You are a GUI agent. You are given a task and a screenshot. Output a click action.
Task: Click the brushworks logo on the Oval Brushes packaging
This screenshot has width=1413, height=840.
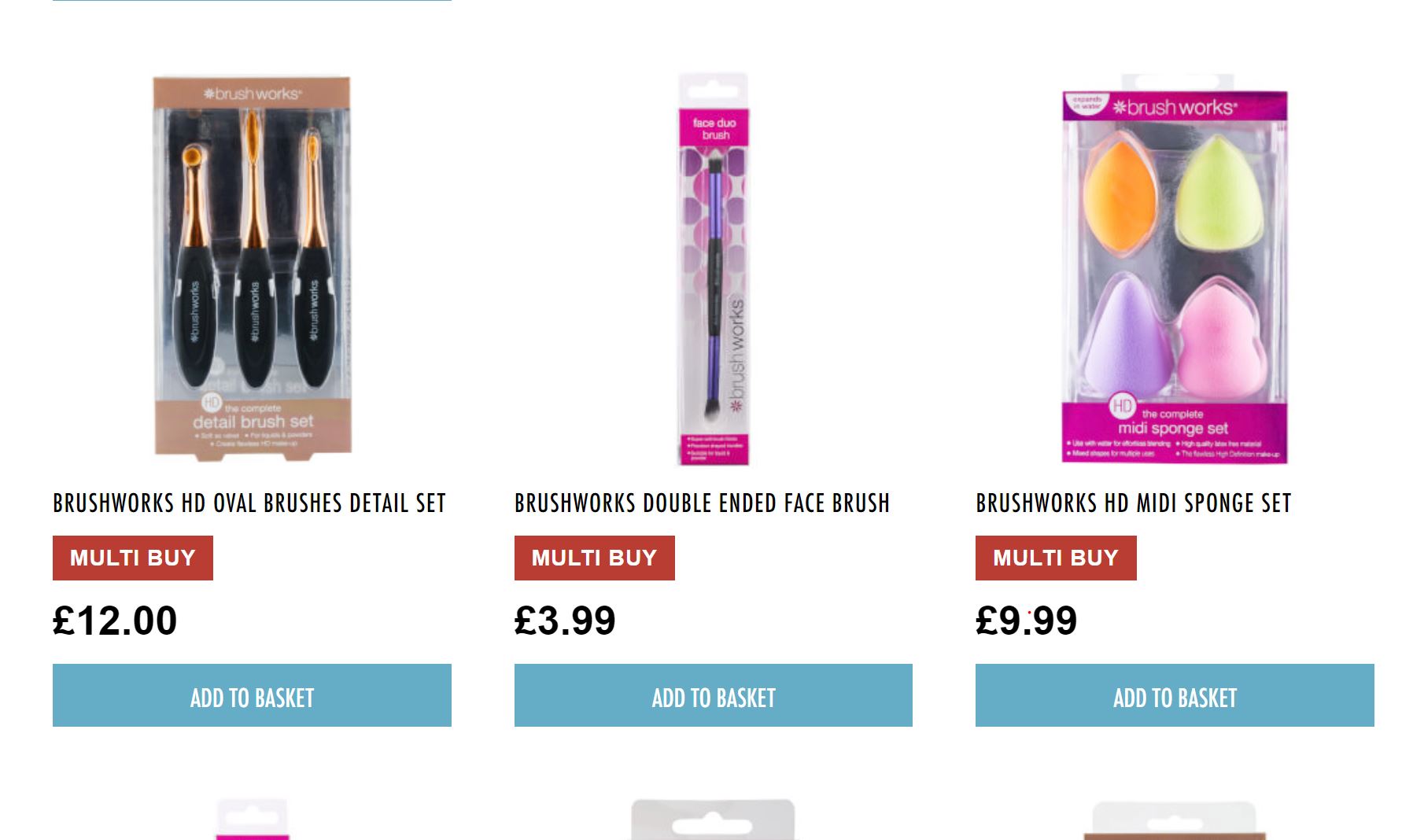tap(252, 94)
